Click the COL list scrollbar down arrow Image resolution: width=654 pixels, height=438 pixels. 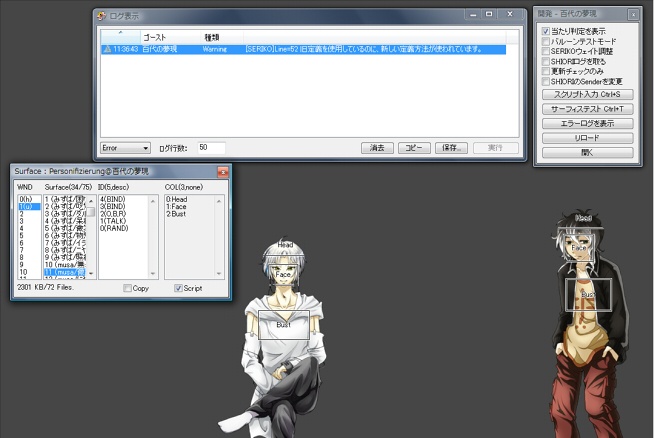tap(219, 274)
